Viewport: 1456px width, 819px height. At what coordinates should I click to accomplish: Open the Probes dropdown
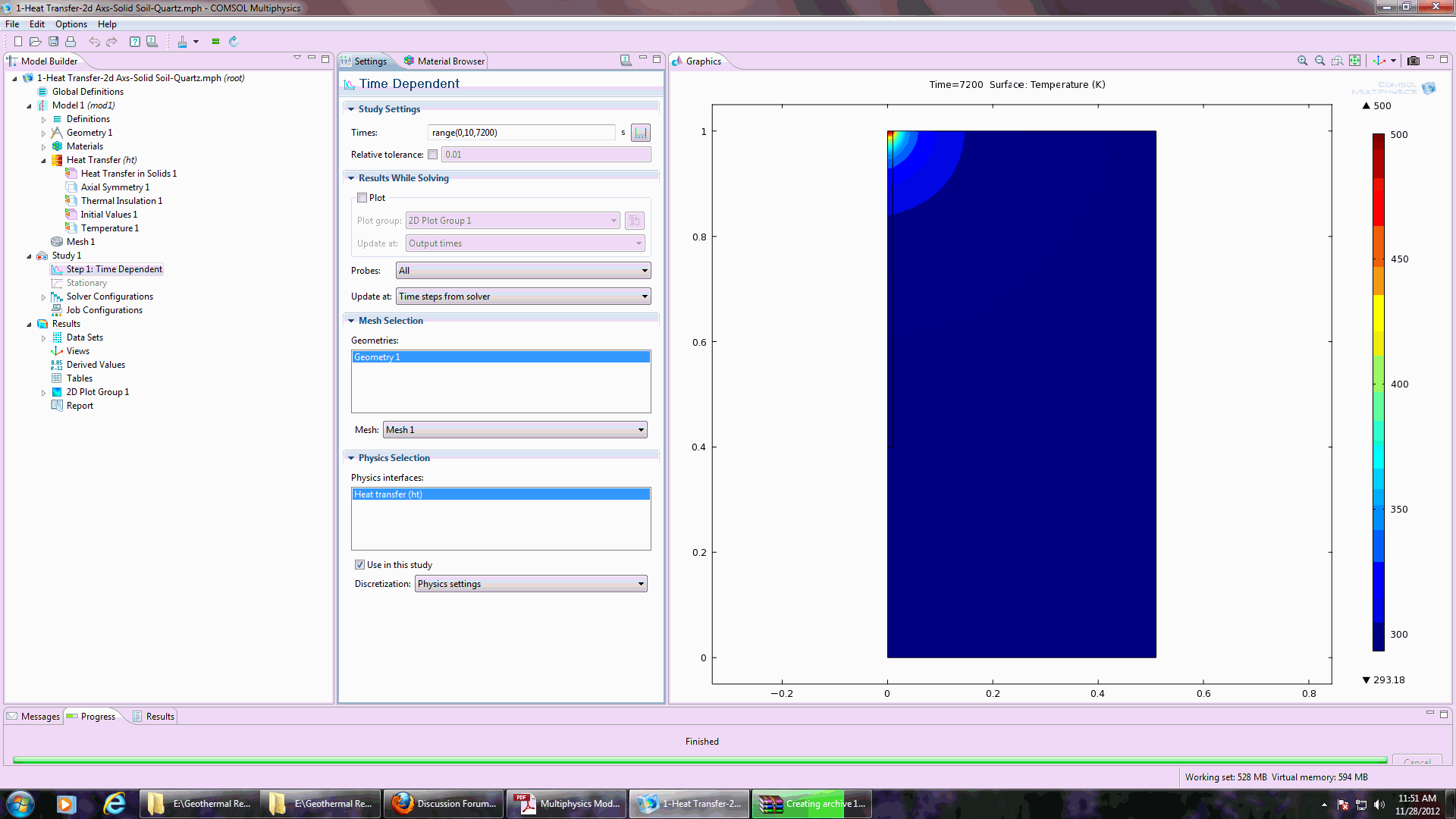[523, 271]
